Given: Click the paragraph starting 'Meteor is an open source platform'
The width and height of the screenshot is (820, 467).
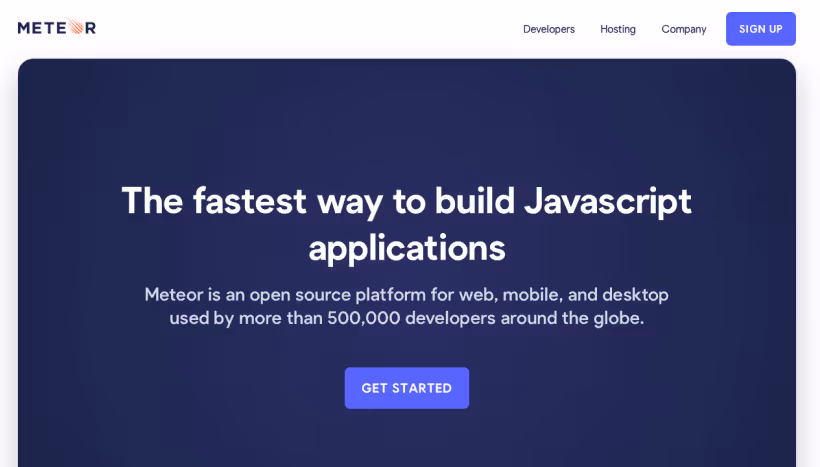Looking at the screenshot, I should (x=406, y=306).
